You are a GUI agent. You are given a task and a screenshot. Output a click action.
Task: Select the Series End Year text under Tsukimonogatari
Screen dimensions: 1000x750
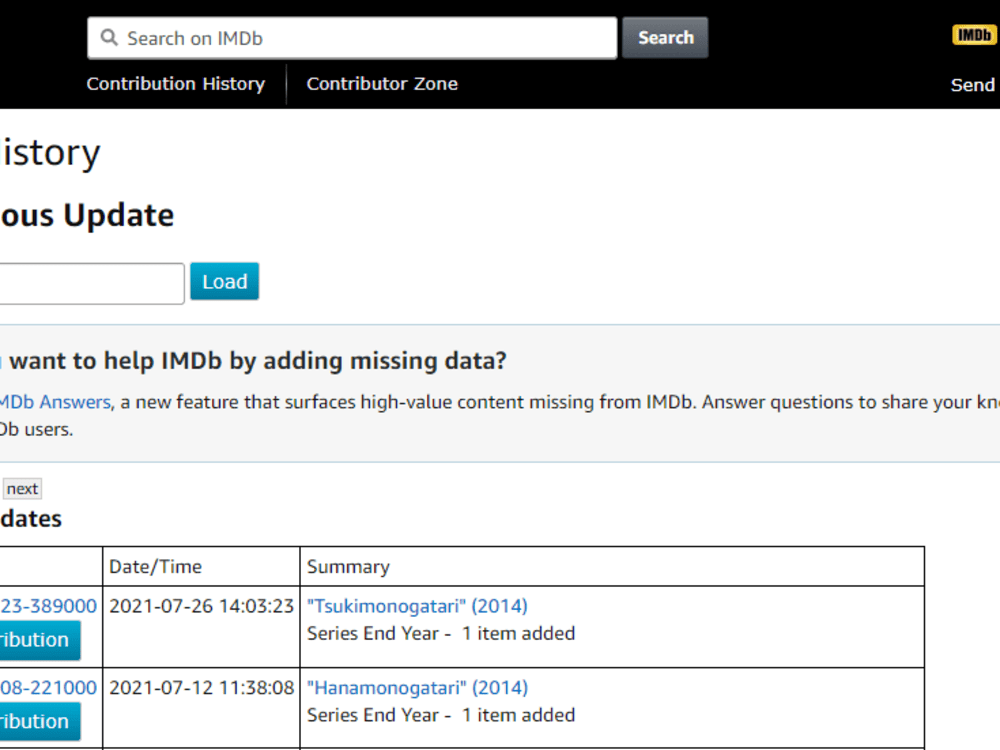pyautogui.click(x=441, y=633)
